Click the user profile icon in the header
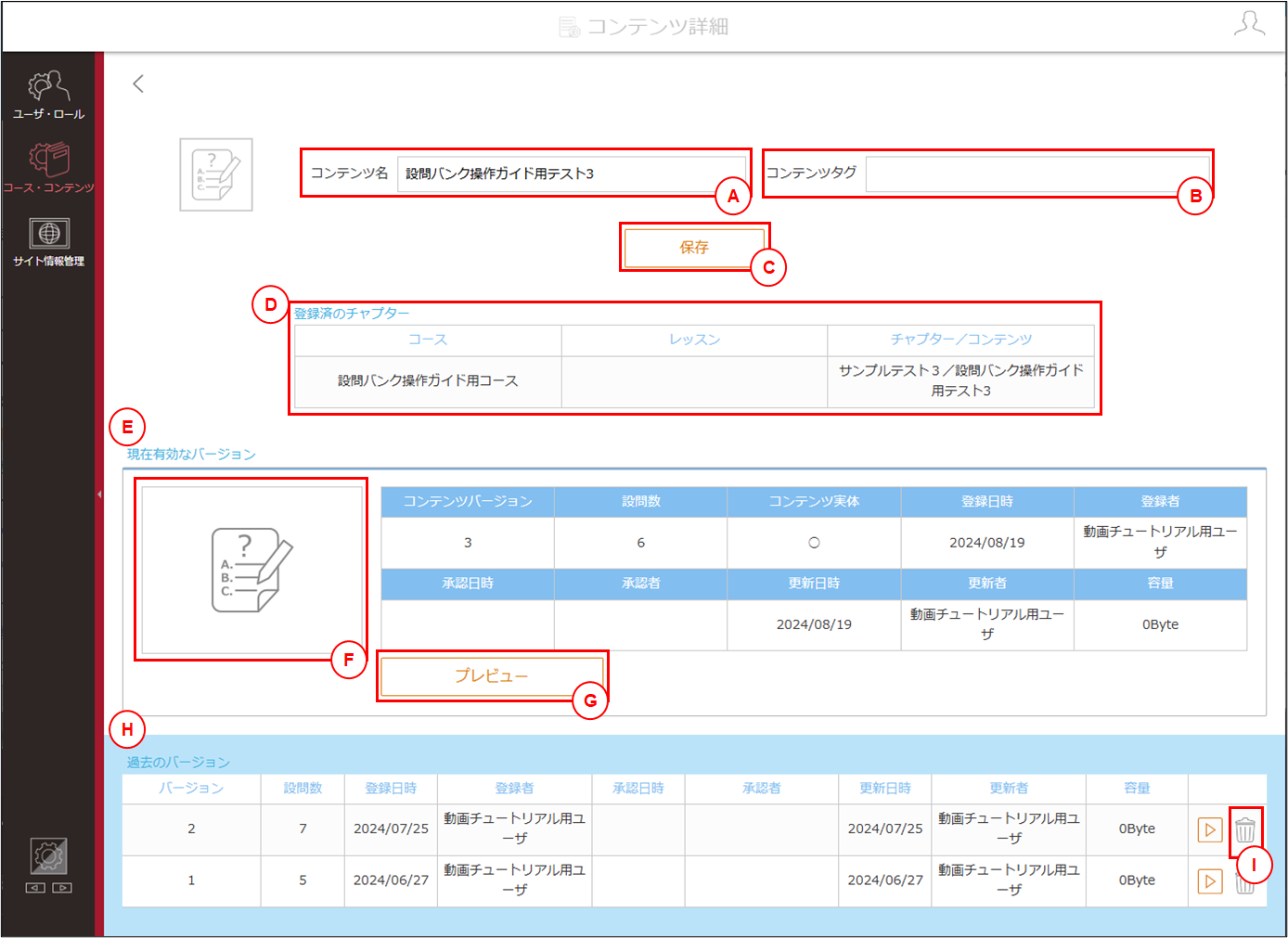The width and height of the screenshot is (1288, 938). click(1249, 24)
